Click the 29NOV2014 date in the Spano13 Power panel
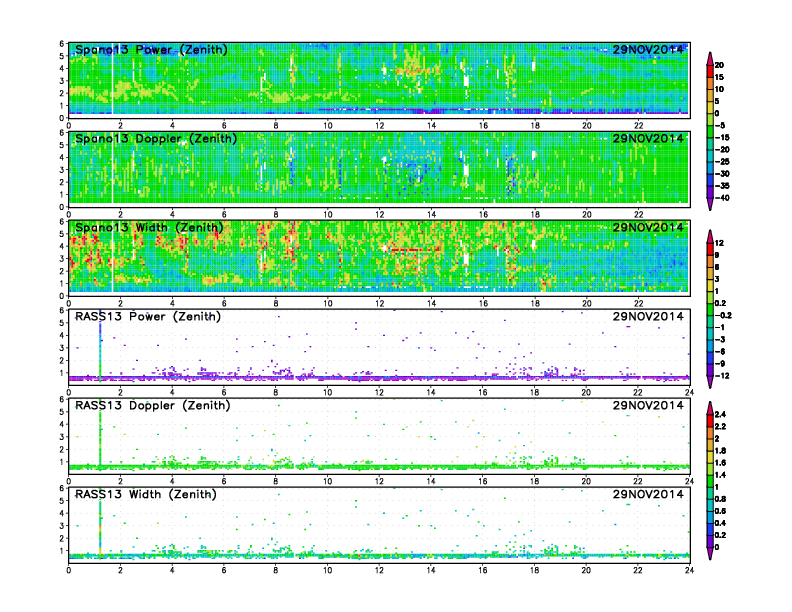Viewport: 792px width, 612px height. (x=648, y=49)
